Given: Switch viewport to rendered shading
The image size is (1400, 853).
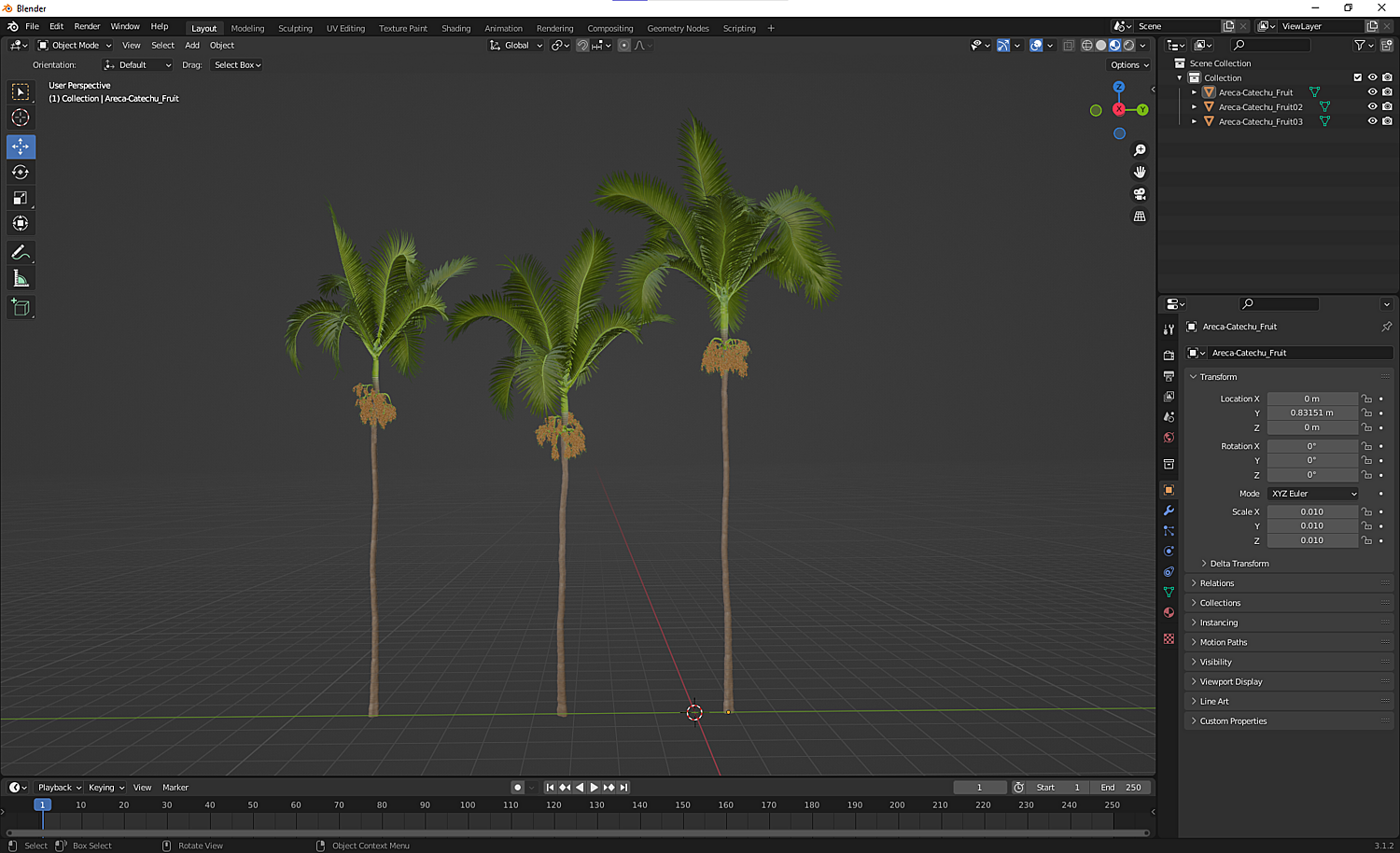Looking at the screenshot, I should (1128, 46).
